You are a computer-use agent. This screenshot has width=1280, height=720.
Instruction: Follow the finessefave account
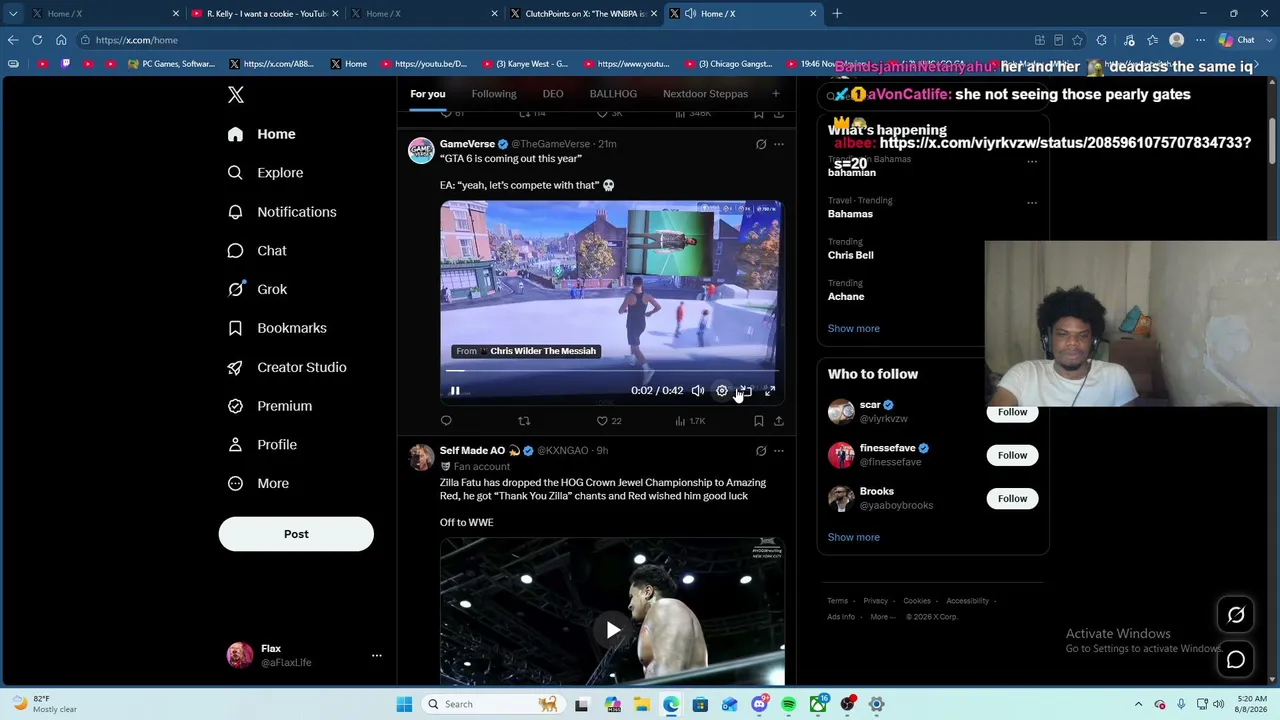(1012, 455)
